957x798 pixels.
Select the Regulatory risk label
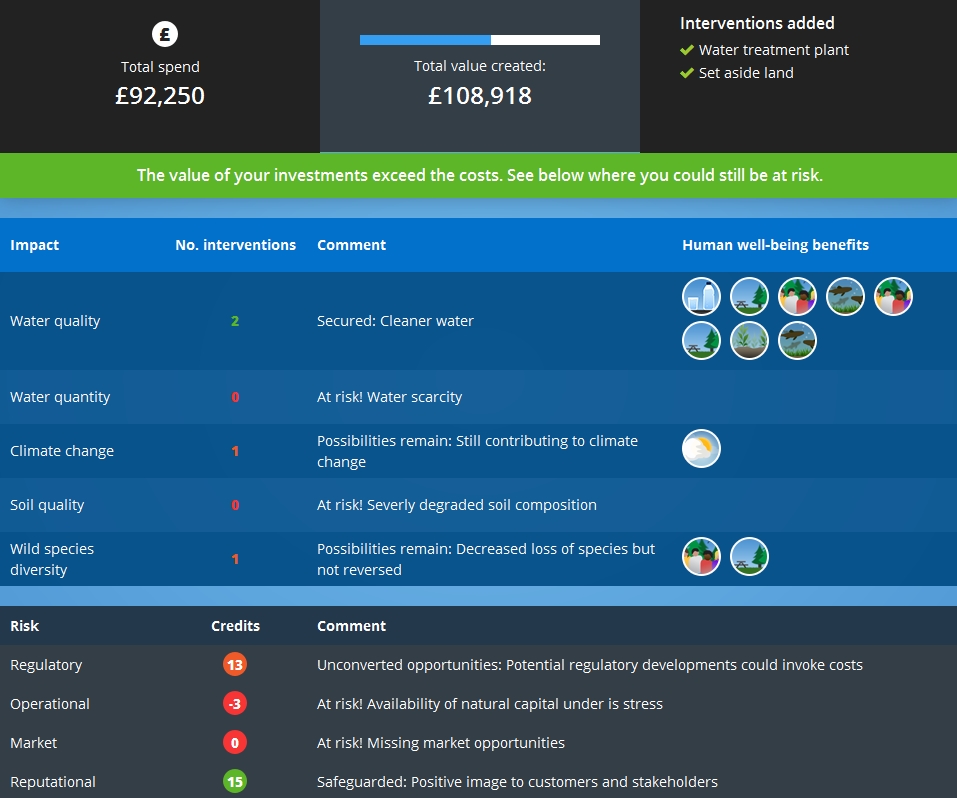tap(46, 665)
